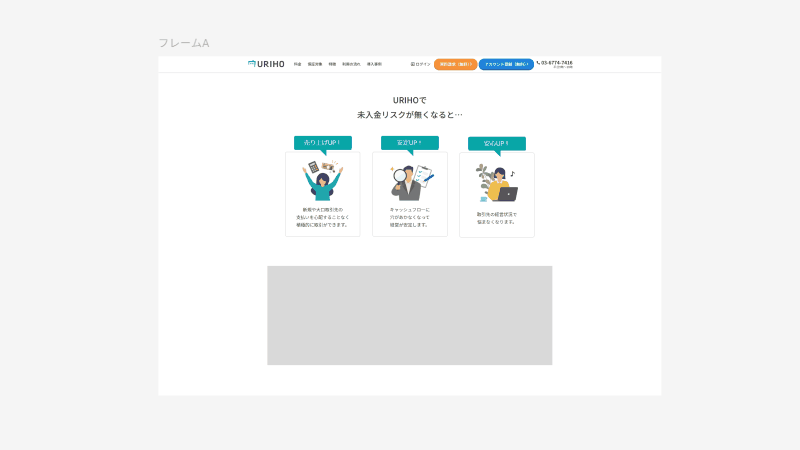Go to the 保証対象 navigation item
This screenshot has width=800, height=450.
pyautogui.click(x=314, y=64)
